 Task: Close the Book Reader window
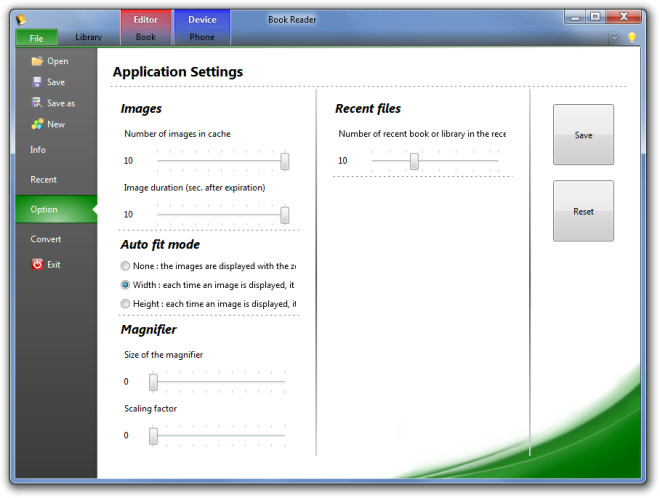[x=623, y=17]
